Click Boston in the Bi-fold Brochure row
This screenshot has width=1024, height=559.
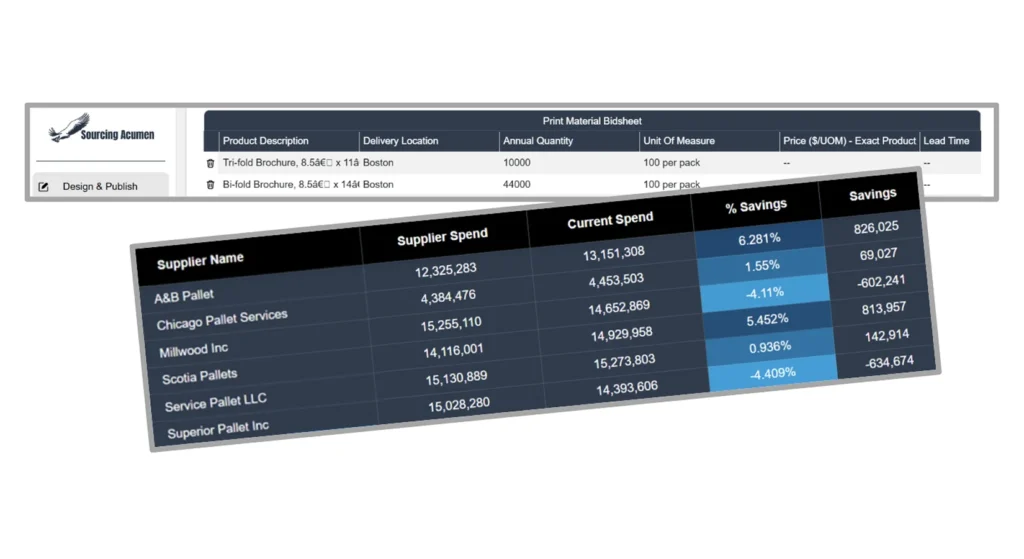[378, 185]
